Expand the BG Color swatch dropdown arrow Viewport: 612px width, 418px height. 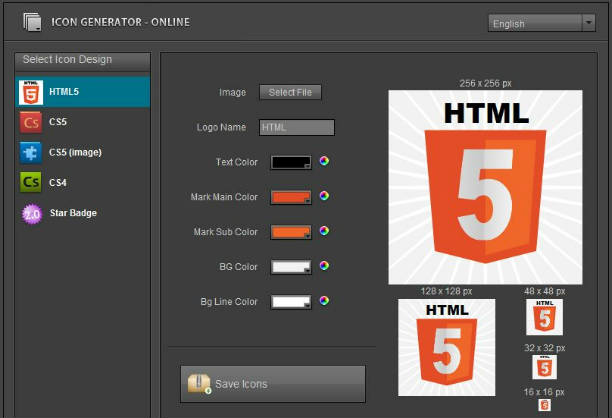tap(307, 271)
